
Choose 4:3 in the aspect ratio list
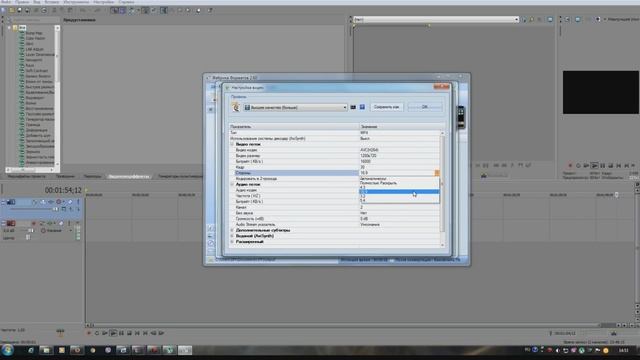pyautogui.click(x=399, y=187)
